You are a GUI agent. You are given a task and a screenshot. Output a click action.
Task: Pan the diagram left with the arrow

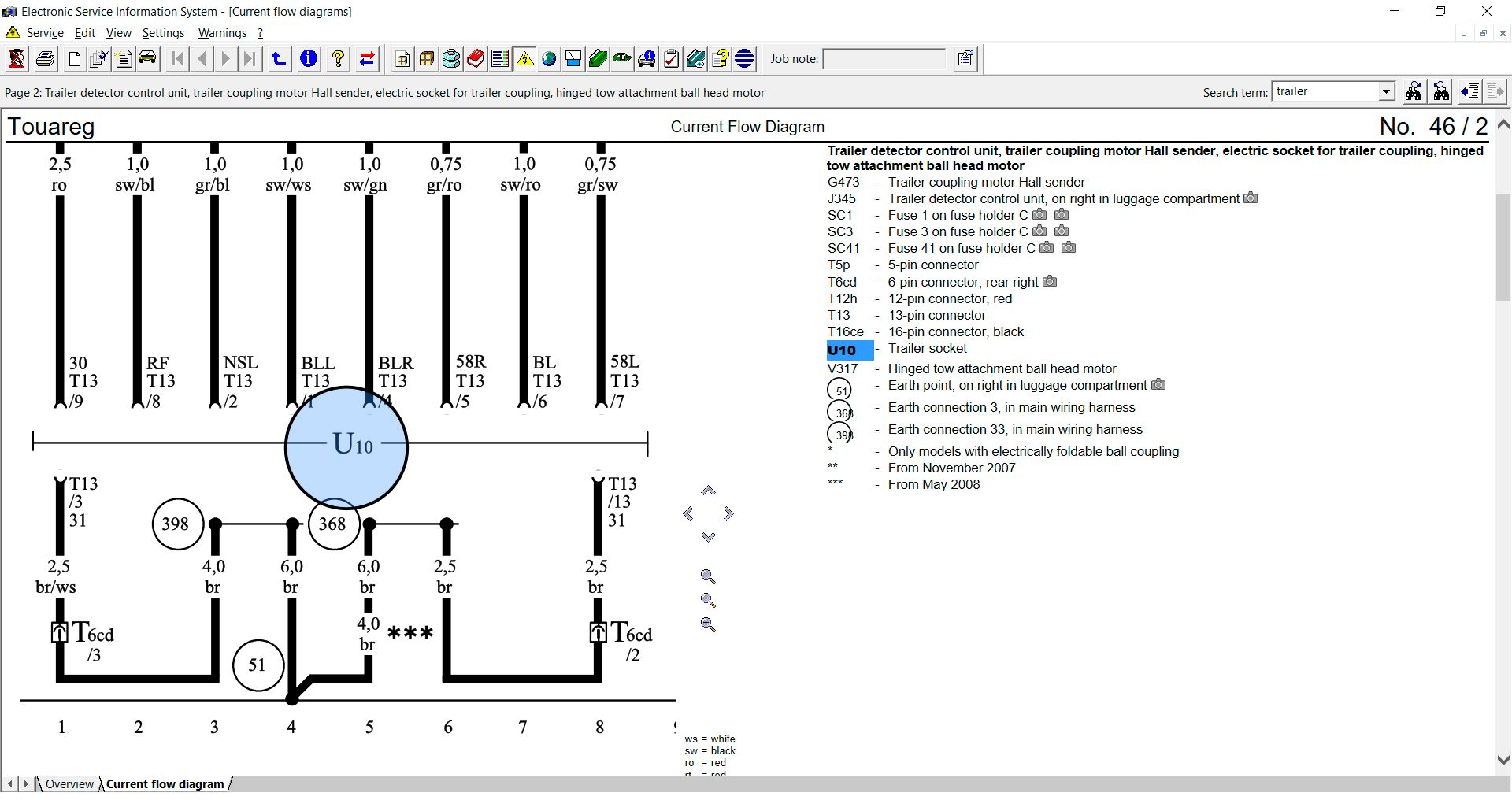tap(688, 514)
